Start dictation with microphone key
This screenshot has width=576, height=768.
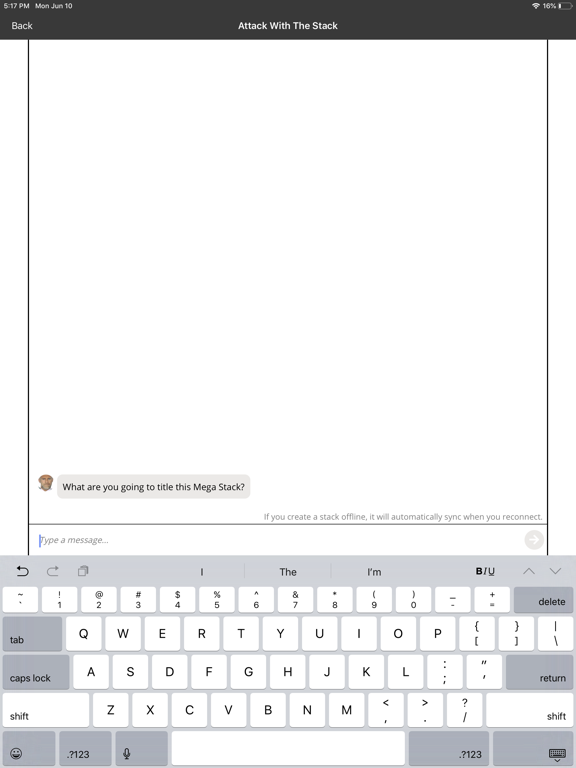[142, 748]
